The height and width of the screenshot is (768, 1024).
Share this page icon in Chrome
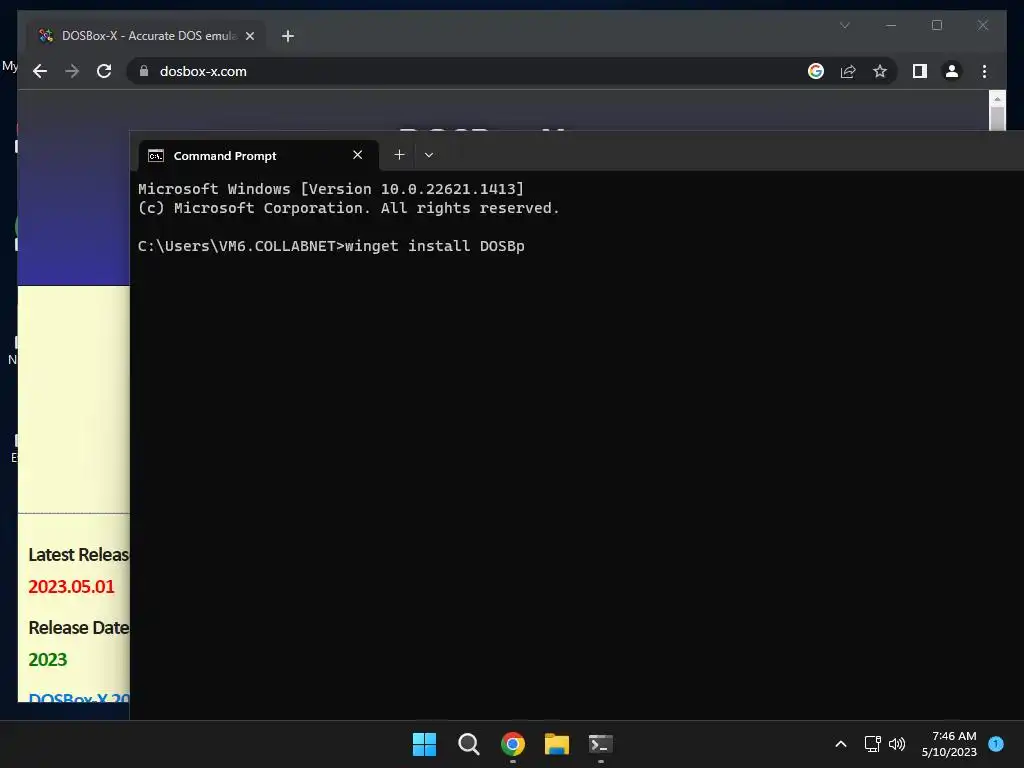click(x=848, y=71)
